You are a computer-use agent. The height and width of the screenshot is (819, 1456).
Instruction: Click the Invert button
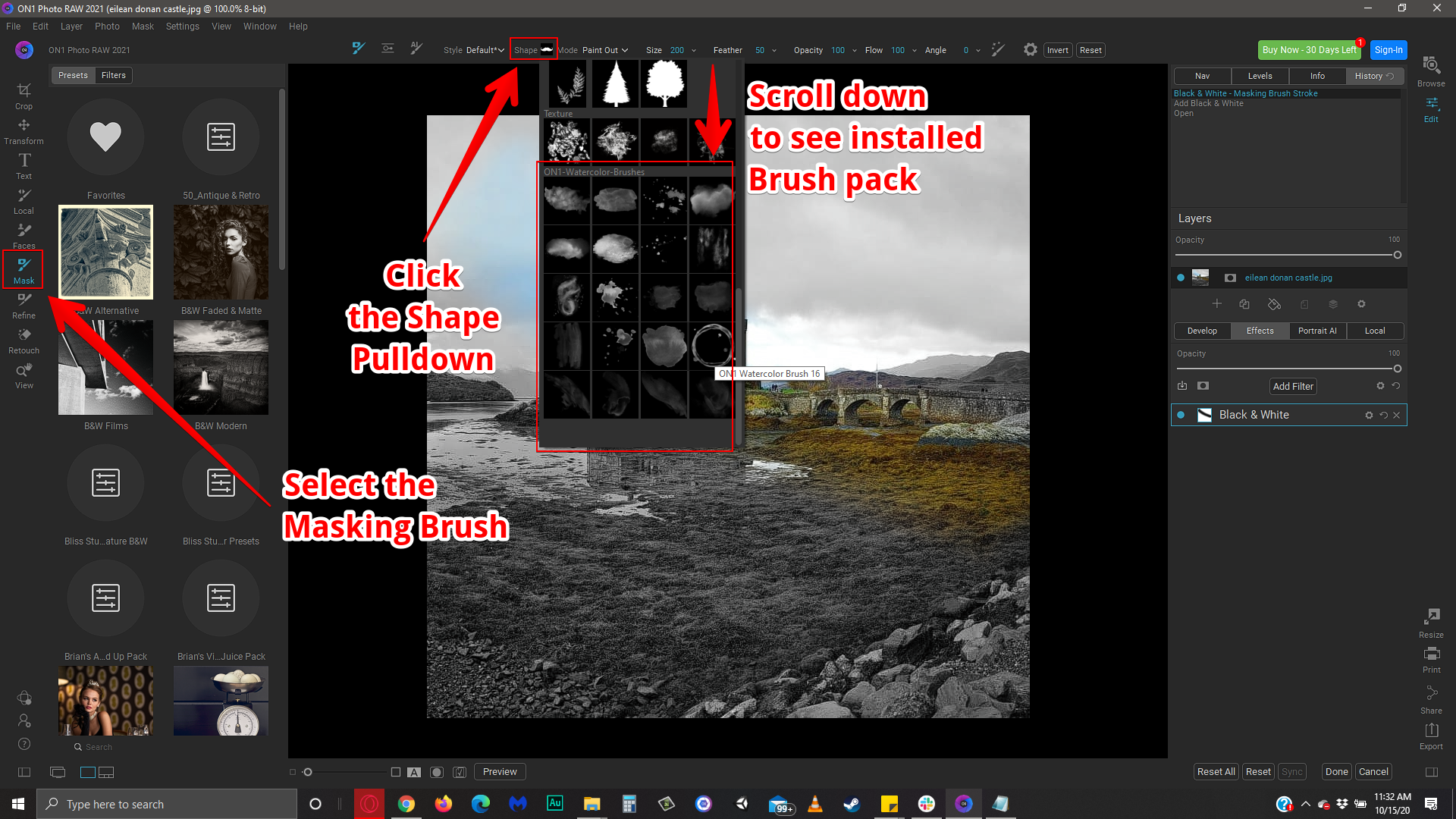(1057, 50)
